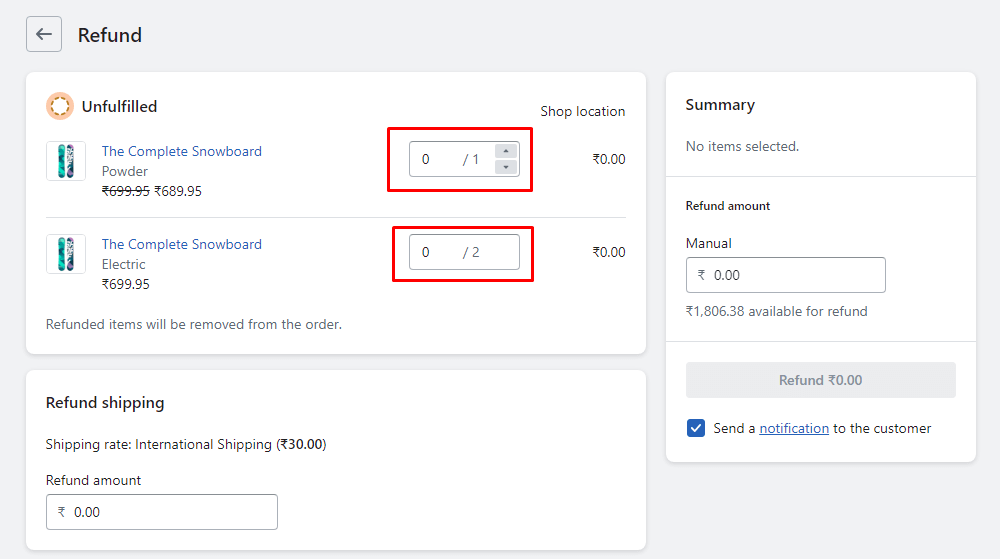The width and height of the screenshot is (1000, 559).
Task: Open the Electric snowboard thumbnail
Action: [66, 254]
